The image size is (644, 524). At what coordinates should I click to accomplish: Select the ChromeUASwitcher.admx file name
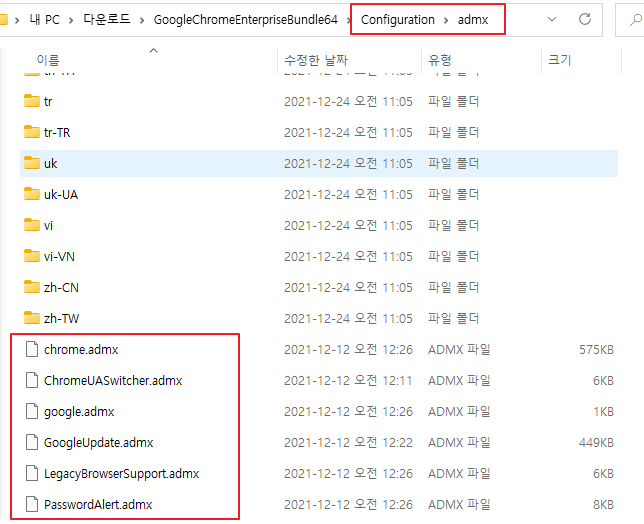click(x=113, y=380)
